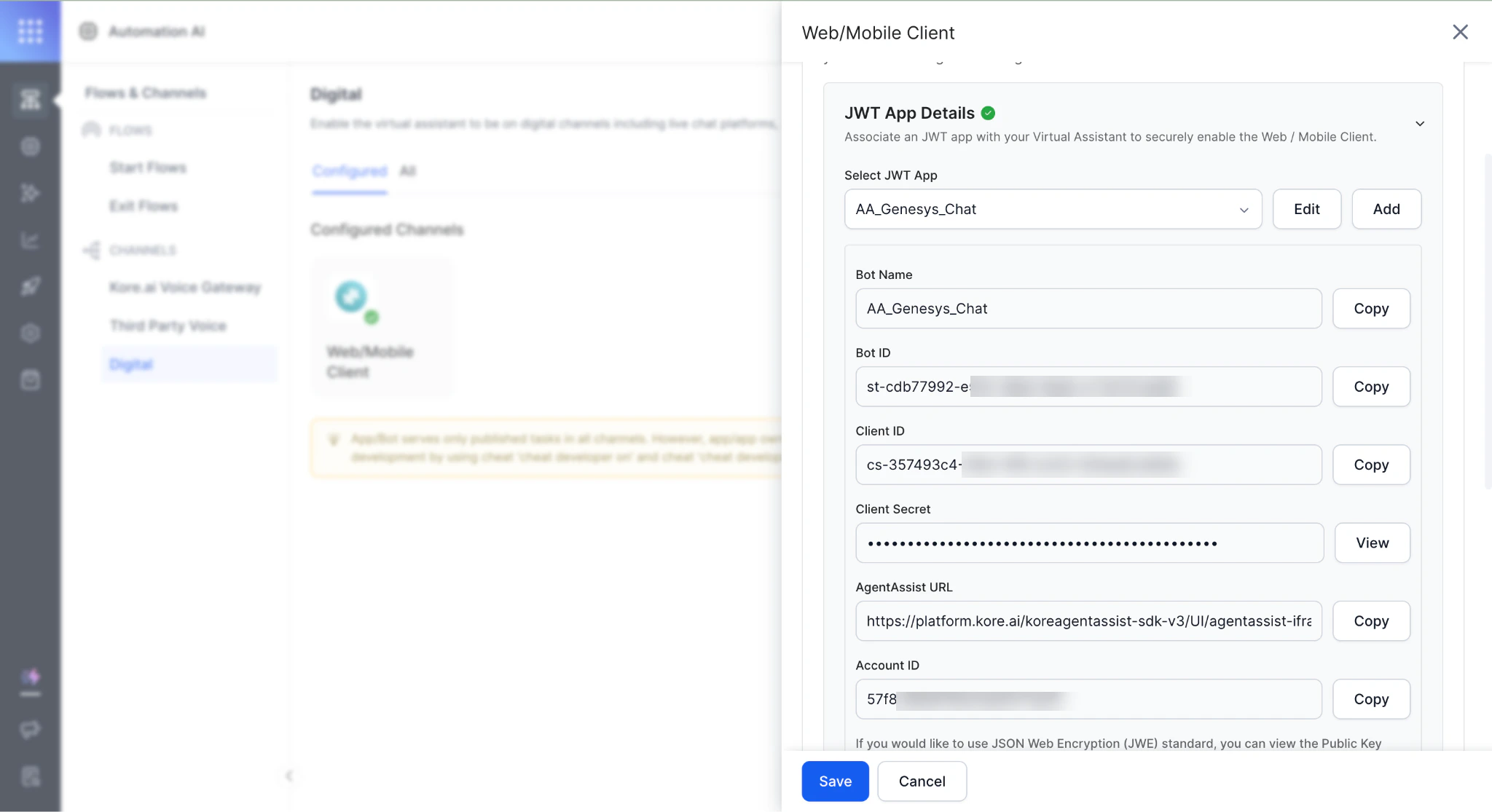Click Edit next to the JWT App selector

coord(1306,209)
